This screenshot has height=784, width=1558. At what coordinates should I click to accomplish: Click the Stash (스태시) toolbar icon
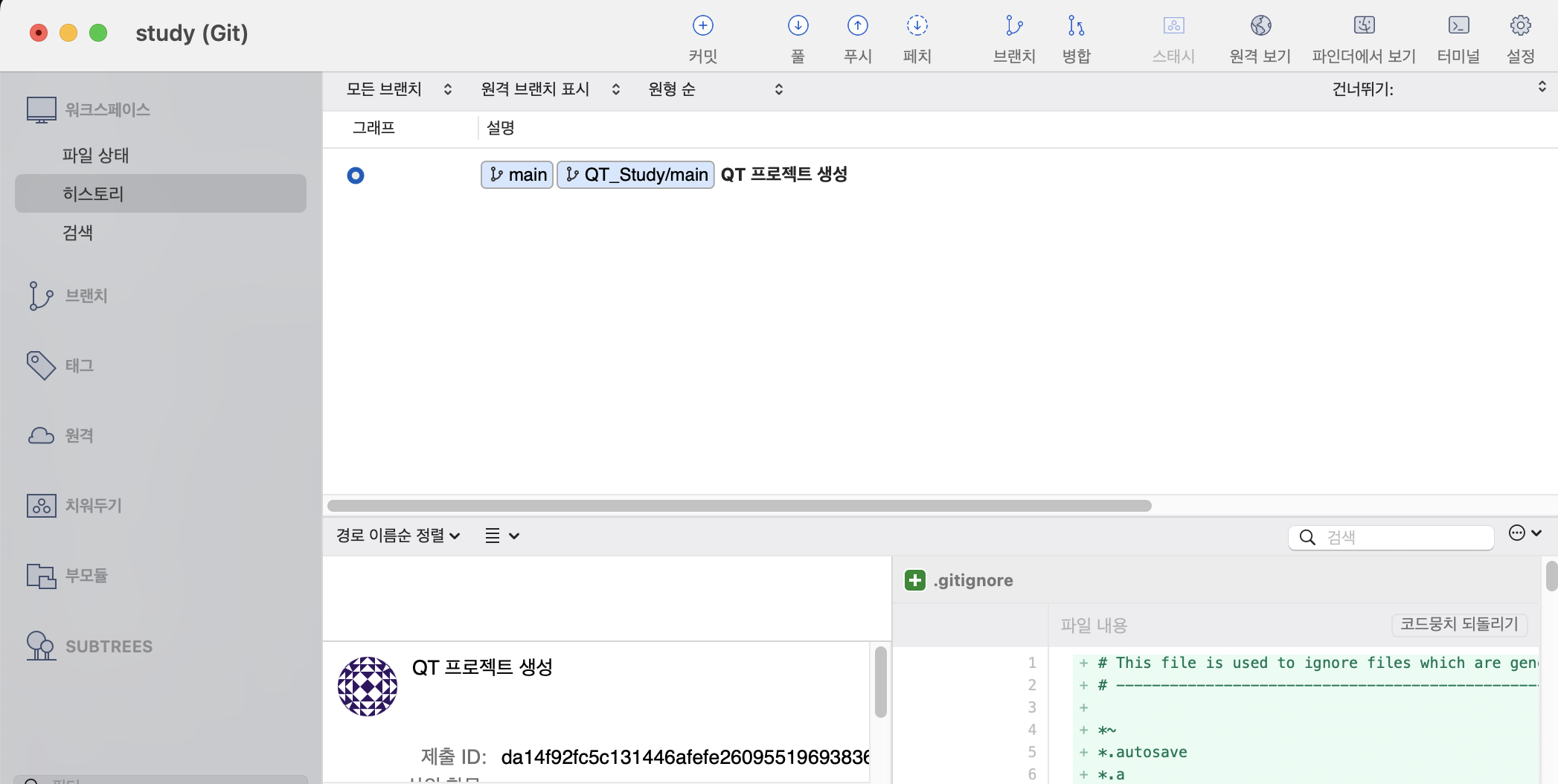(1173, 26)
